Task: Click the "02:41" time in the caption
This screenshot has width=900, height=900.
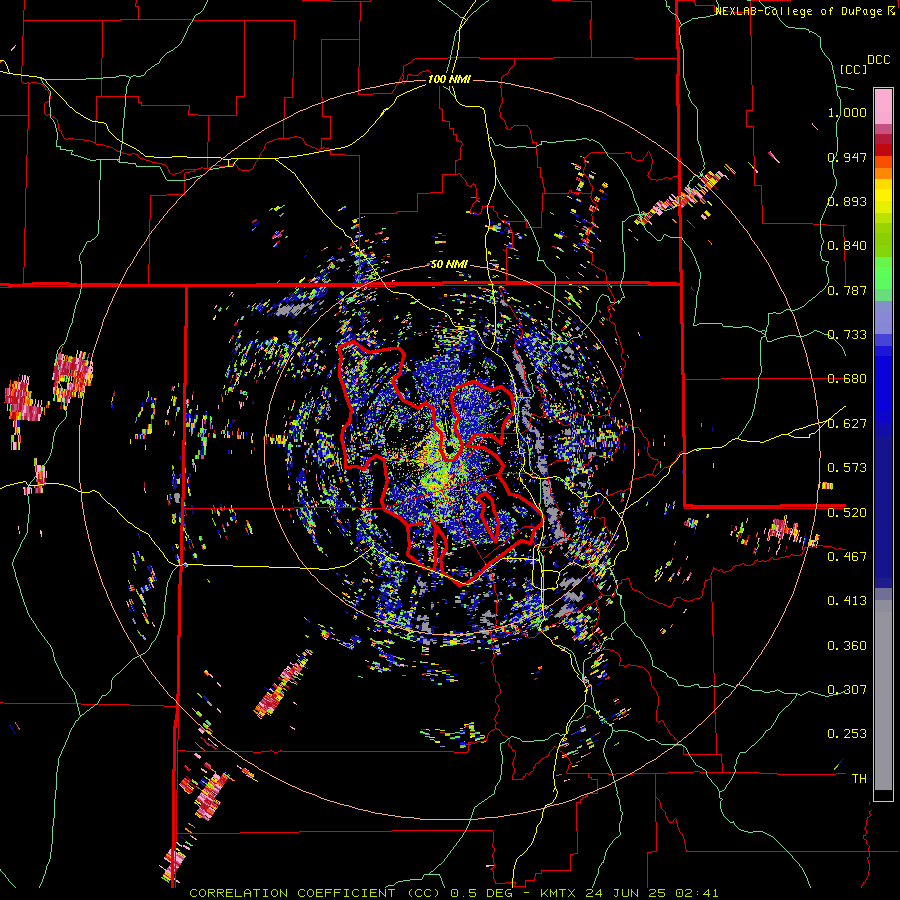Action: click(697, 893)
